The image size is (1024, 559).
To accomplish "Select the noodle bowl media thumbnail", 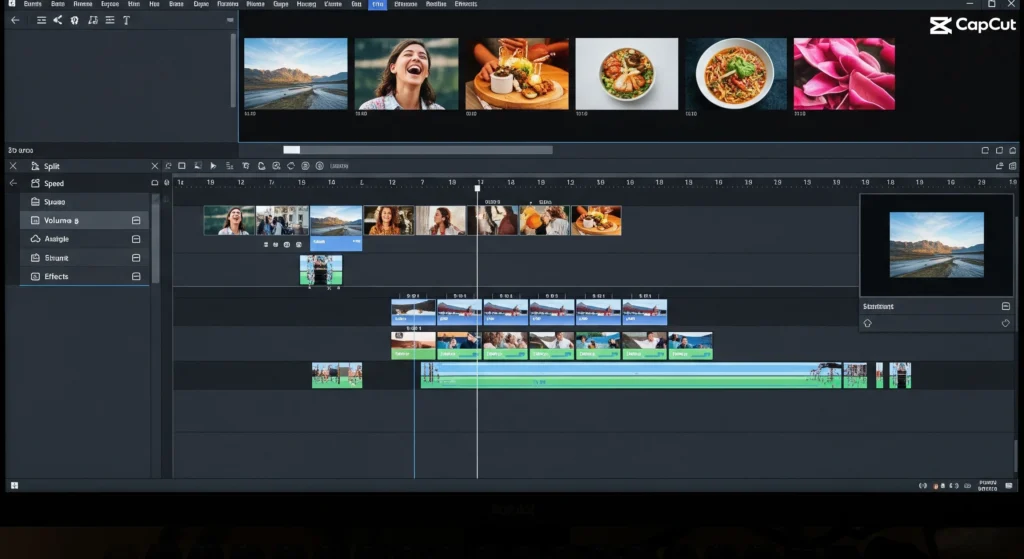I will coord(736,74).
